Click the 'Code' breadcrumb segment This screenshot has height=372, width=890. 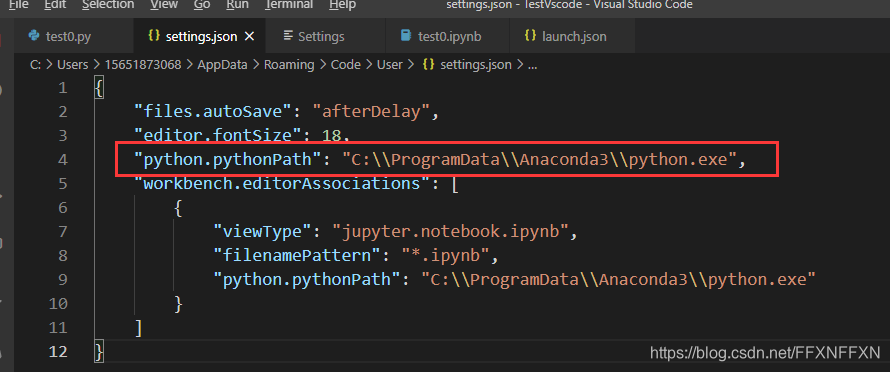click(x=346, y=65)
